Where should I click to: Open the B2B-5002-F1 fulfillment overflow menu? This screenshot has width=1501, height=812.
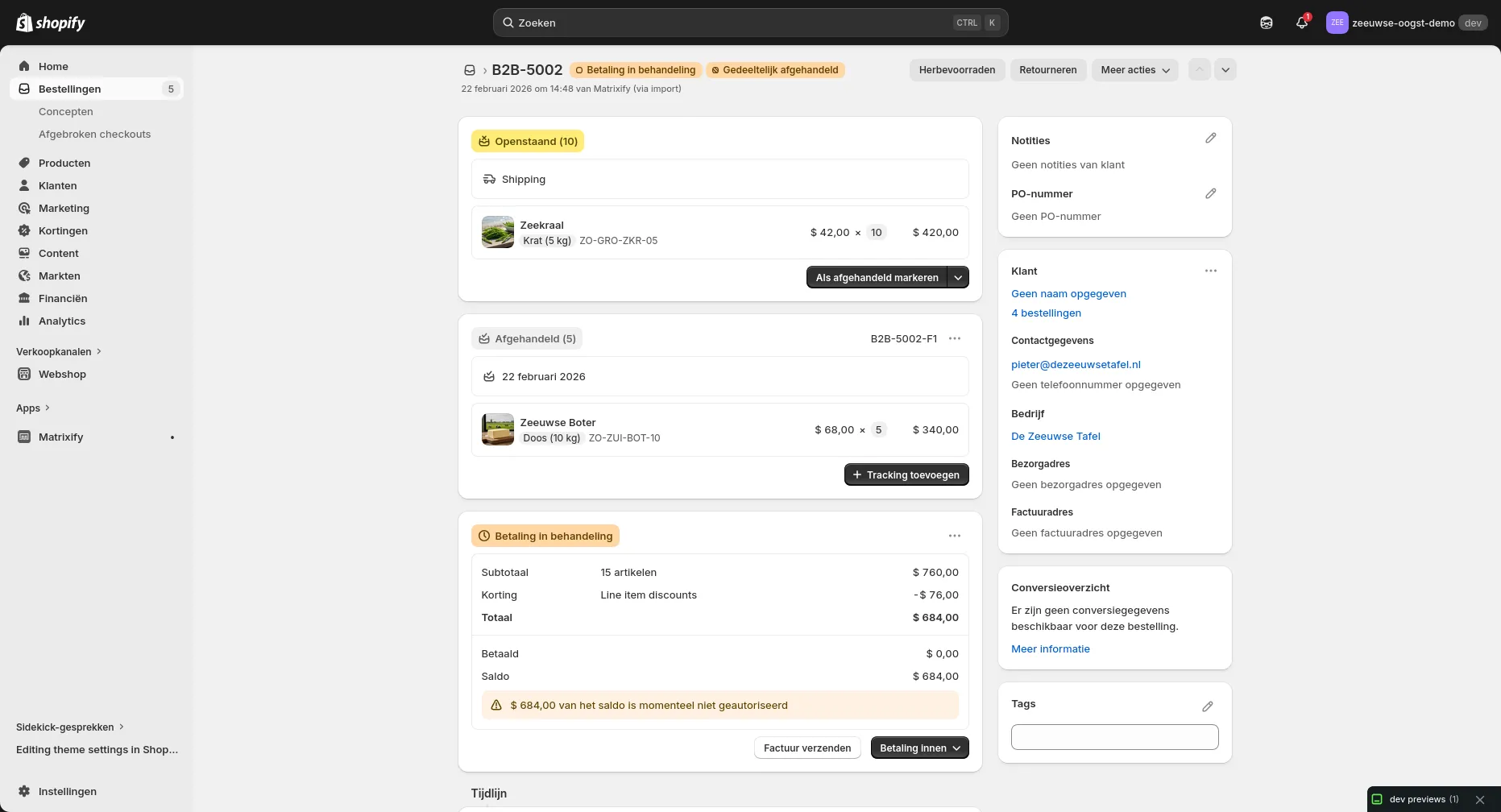[955, 338]
